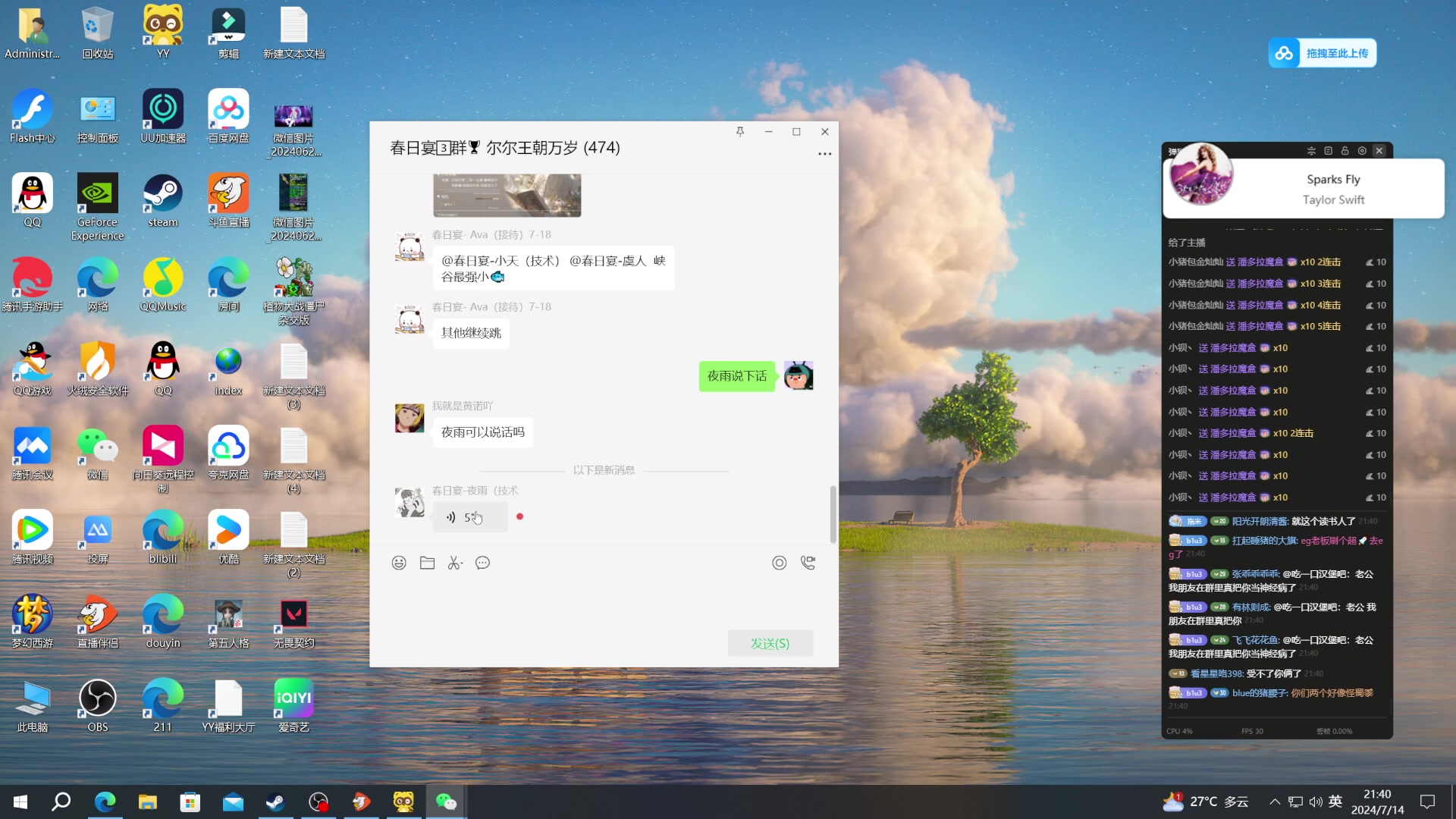
Task: Toggle the lock on danmaku overlay
Action: click(x=1345, y=151)
